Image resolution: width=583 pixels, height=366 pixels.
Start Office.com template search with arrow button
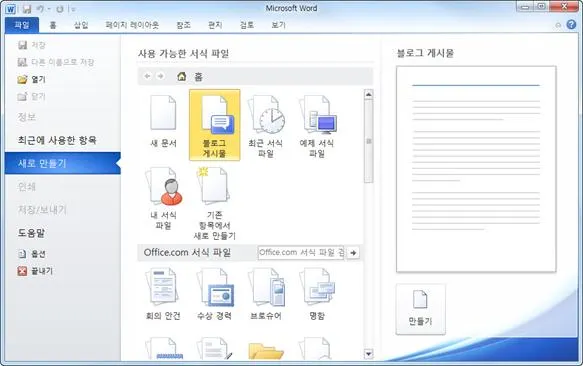(353, 253)
